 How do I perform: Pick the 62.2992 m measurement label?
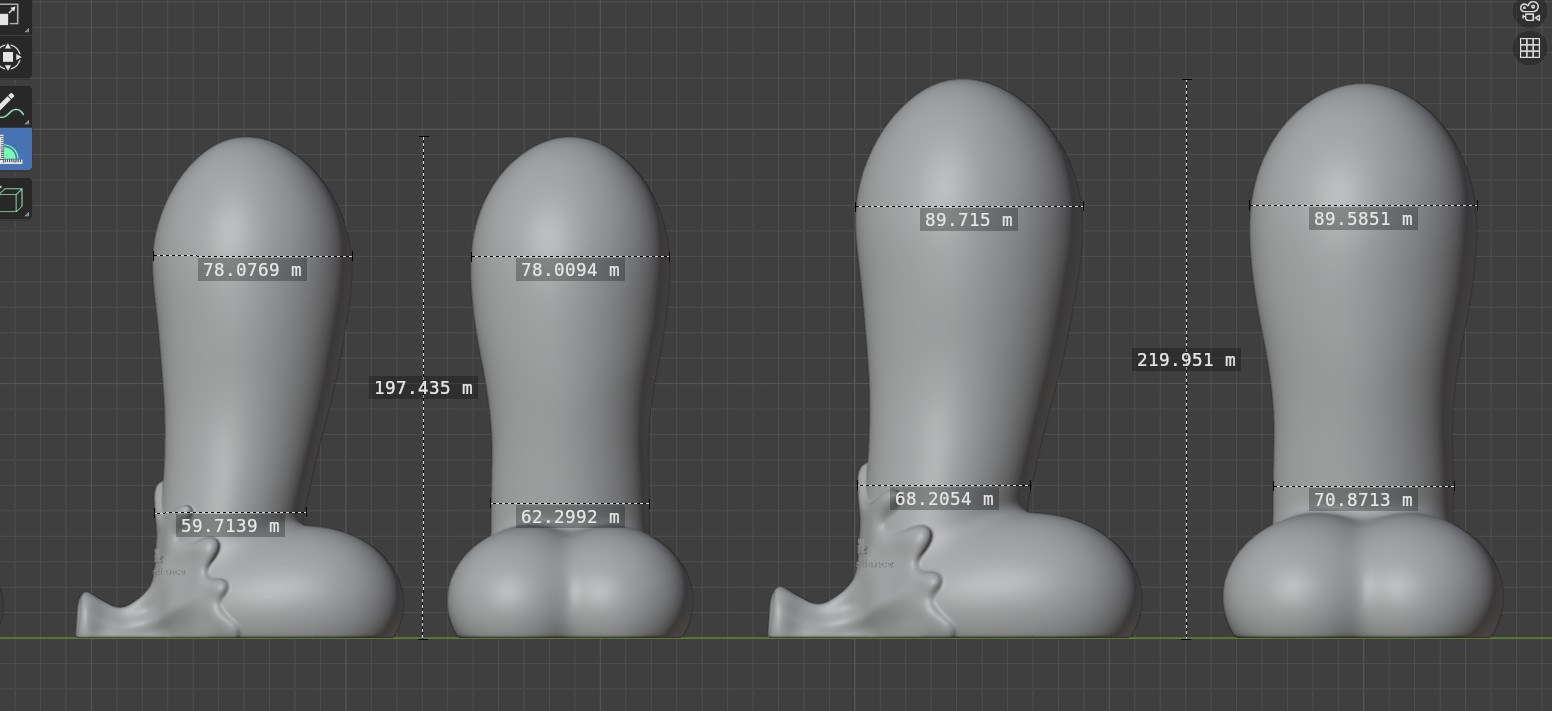click(570, 517)
